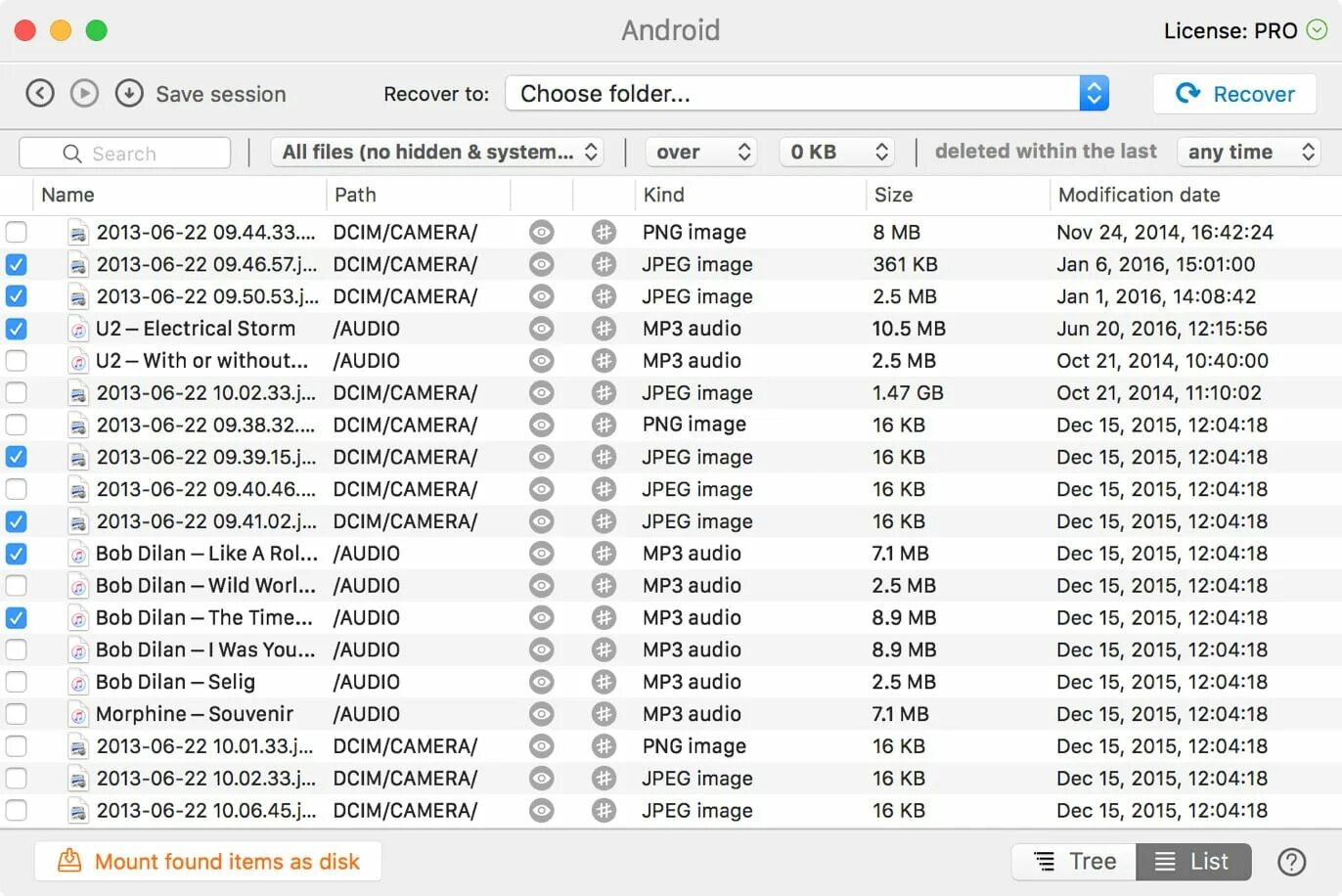
Task: Click the Recover button
Action: click(x=1234, y=94)
